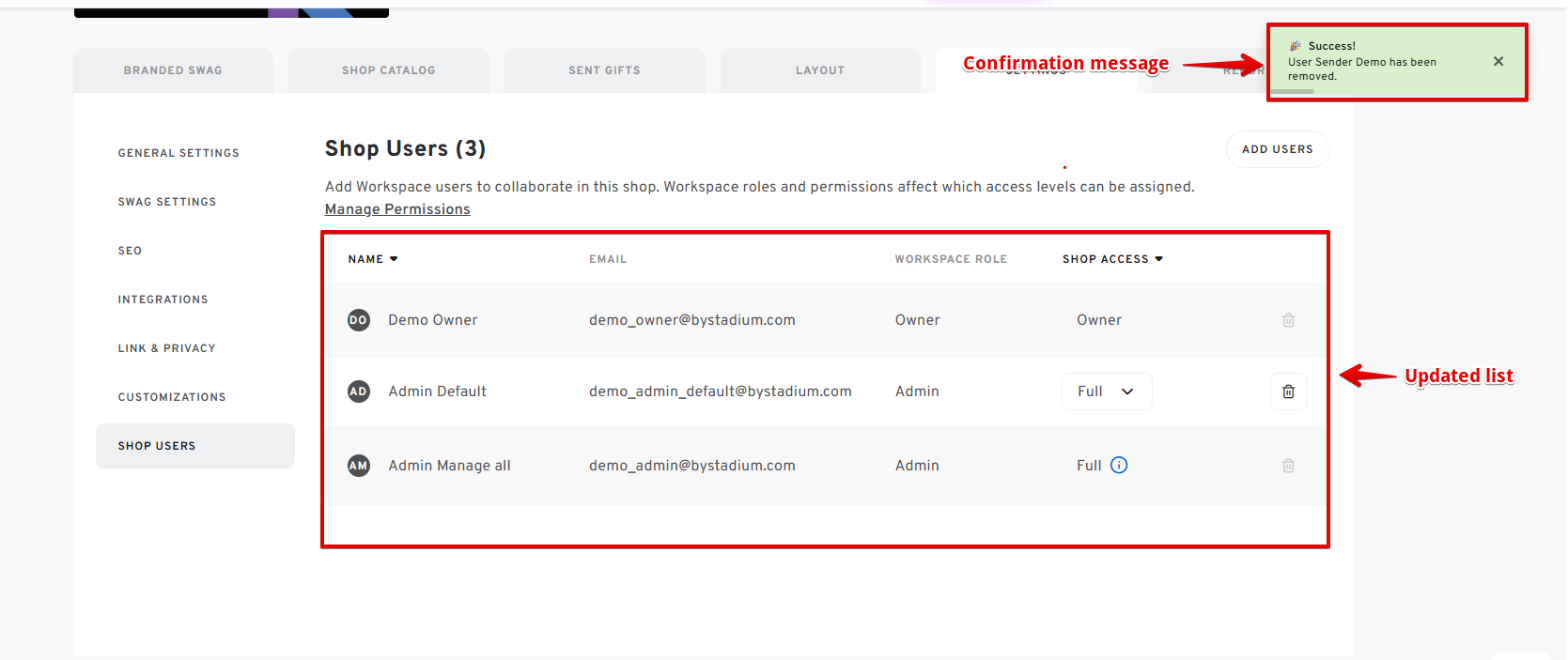Delete the Admin Default user with trash icon
This screenshot has width=1568, height=660.
1288,391
